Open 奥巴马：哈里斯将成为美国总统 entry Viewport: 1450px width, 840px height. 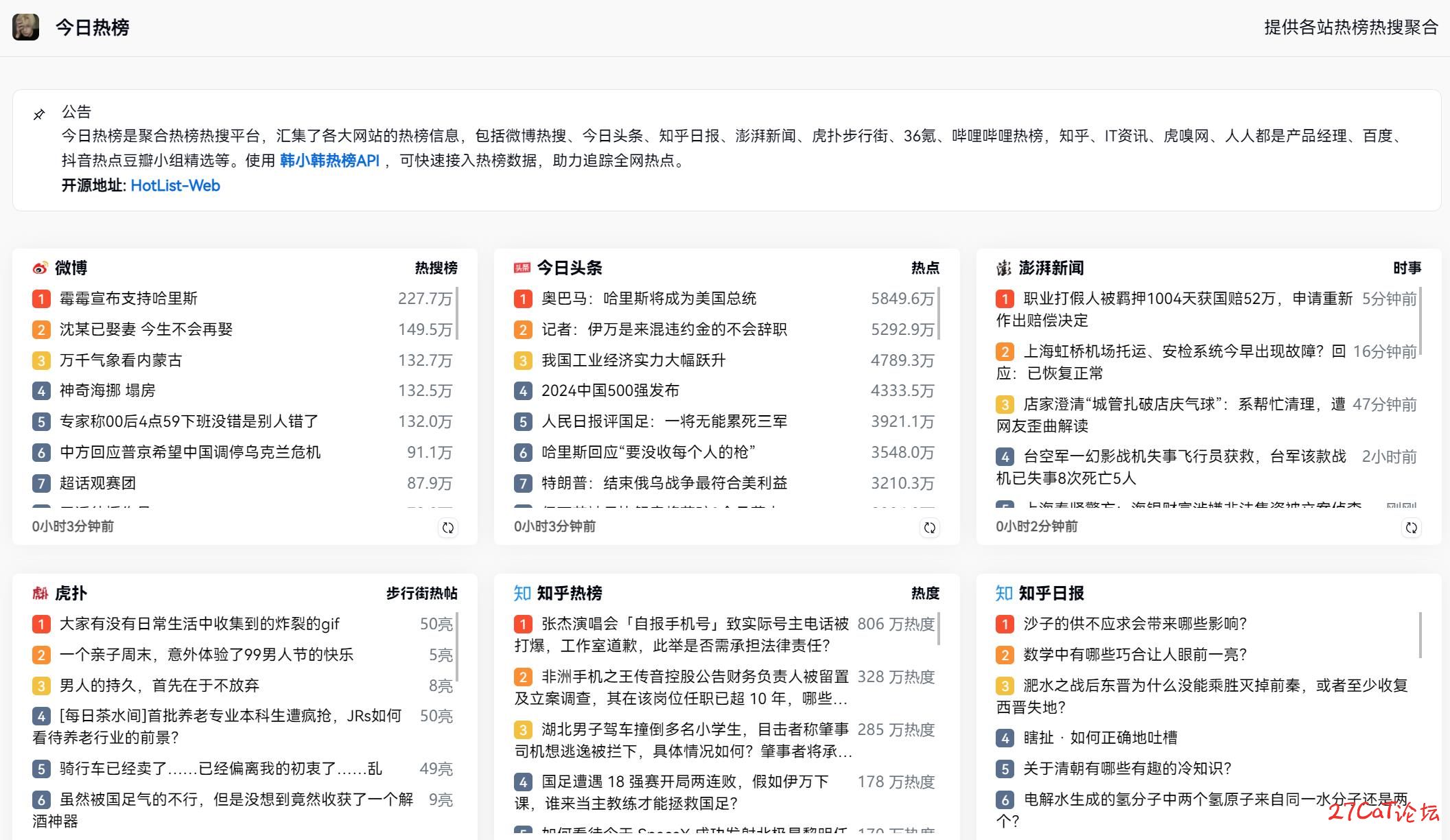649,299
